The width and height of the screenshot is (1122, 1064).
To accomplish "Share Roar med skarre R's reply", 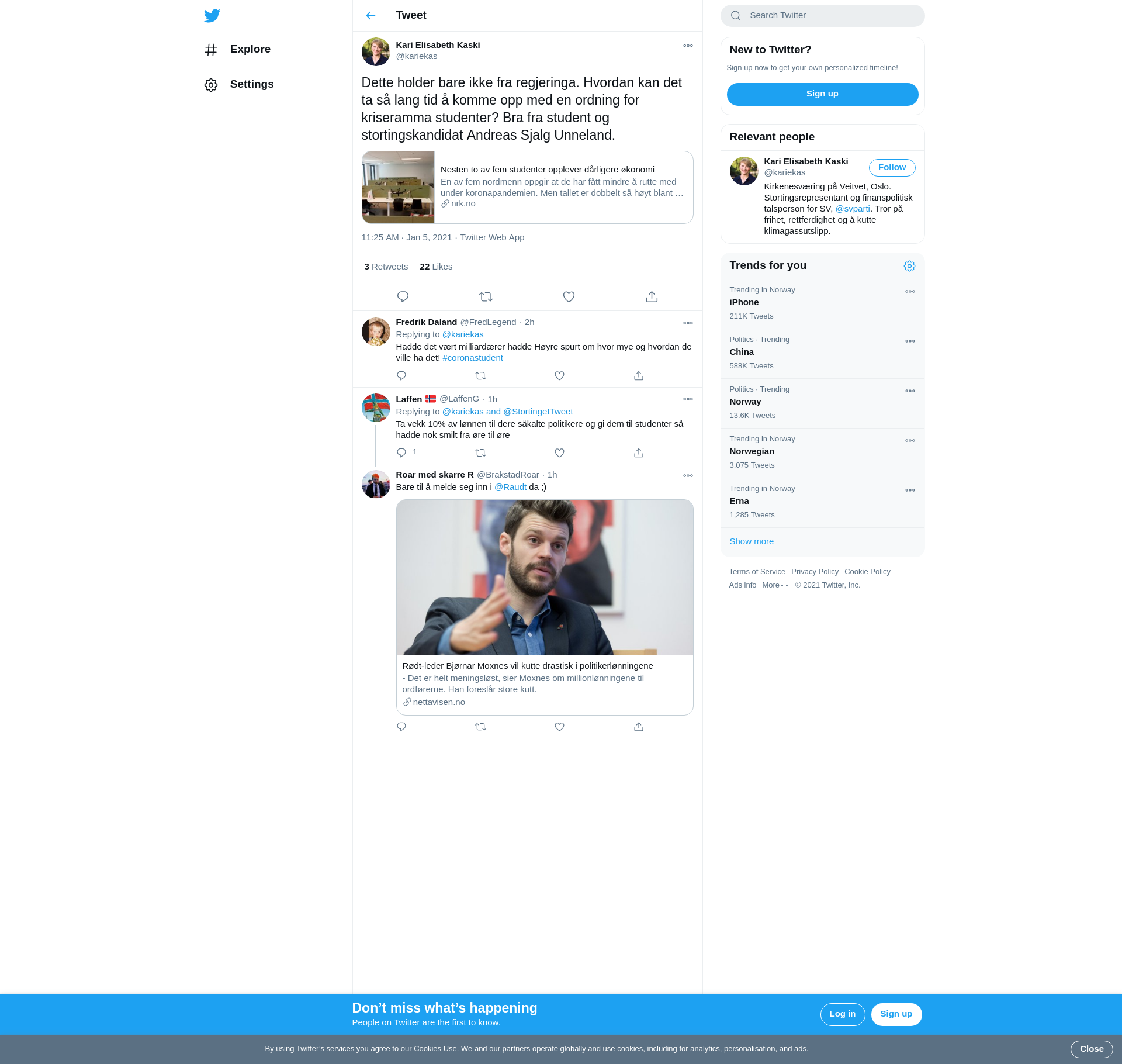I will click(639, 727).
